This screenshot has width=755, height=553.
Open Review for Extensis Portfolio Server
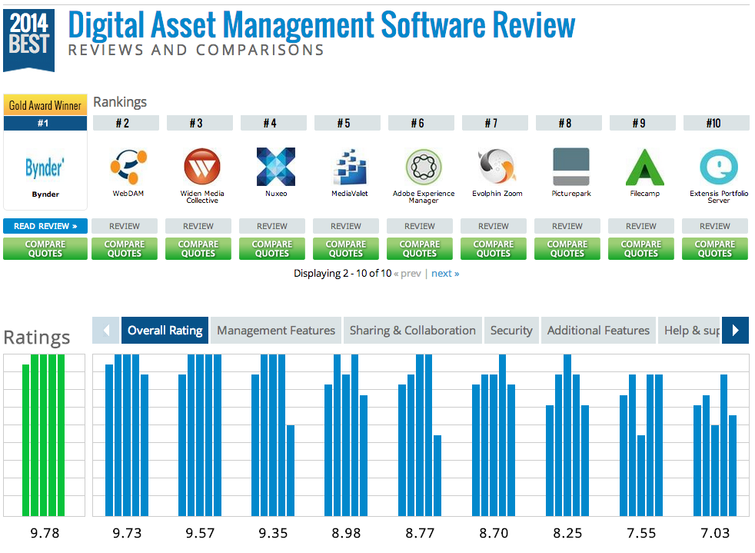point(715,226)
